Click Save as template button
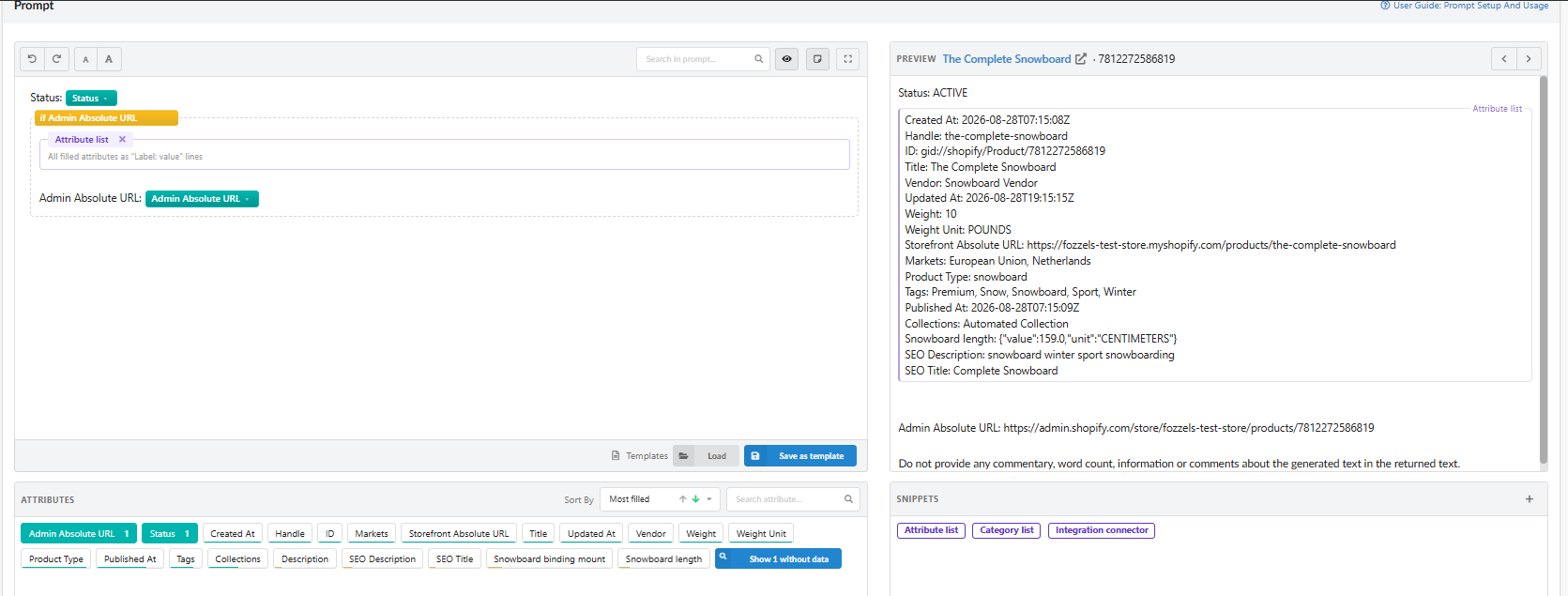1568x596 pixels. click(x=800, y=456)
